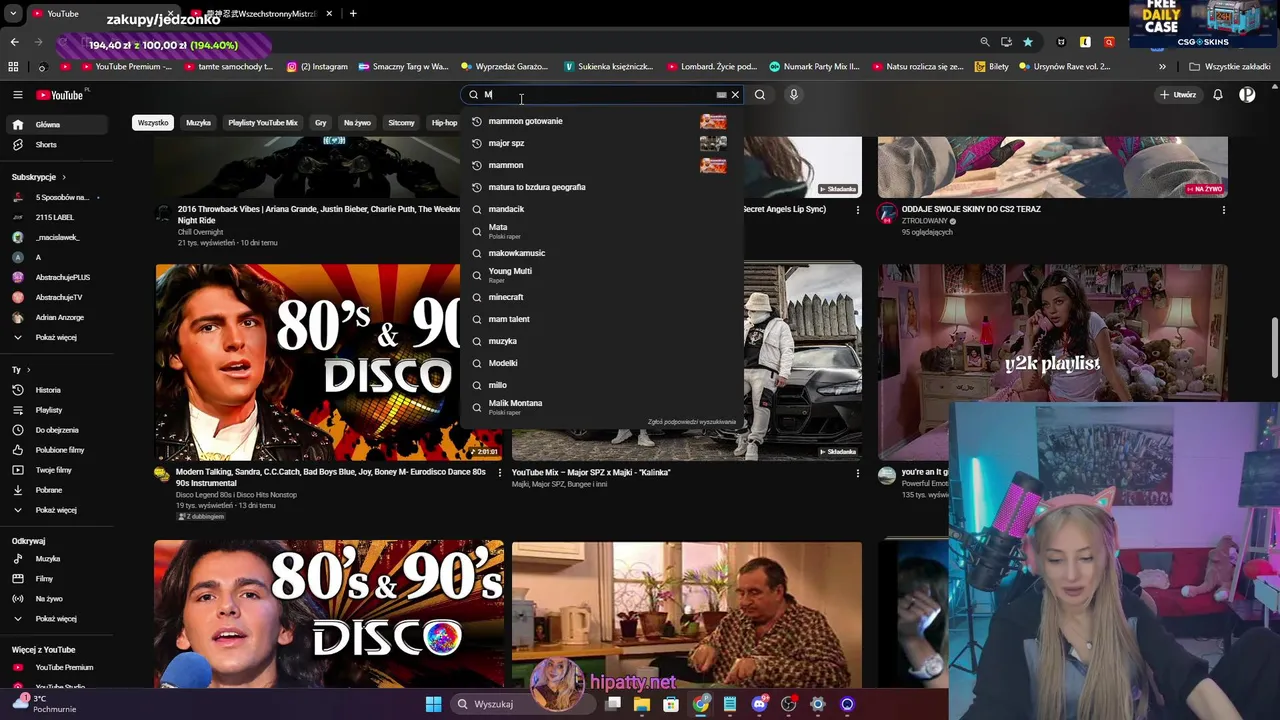Choose the 'Malik Montana' suggestion
The height and width of the screenshot is (720, 1280).
[x=600, y=407]
